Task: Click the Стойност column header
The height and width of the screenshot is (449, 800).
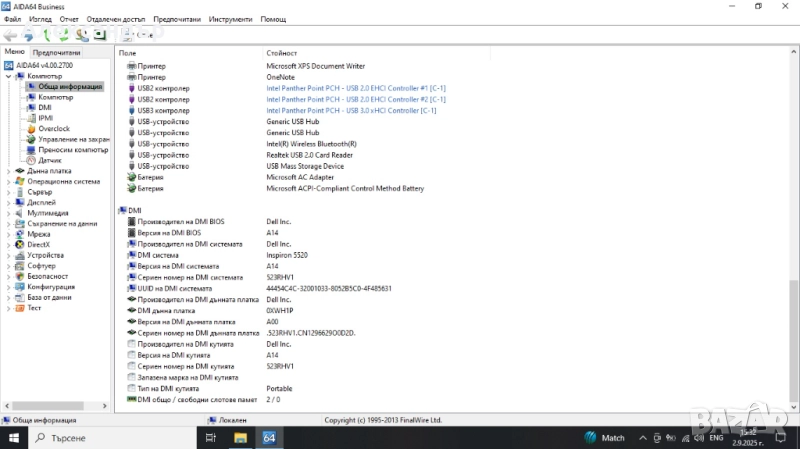Action: pyautogui.click(x=281, y=52)
